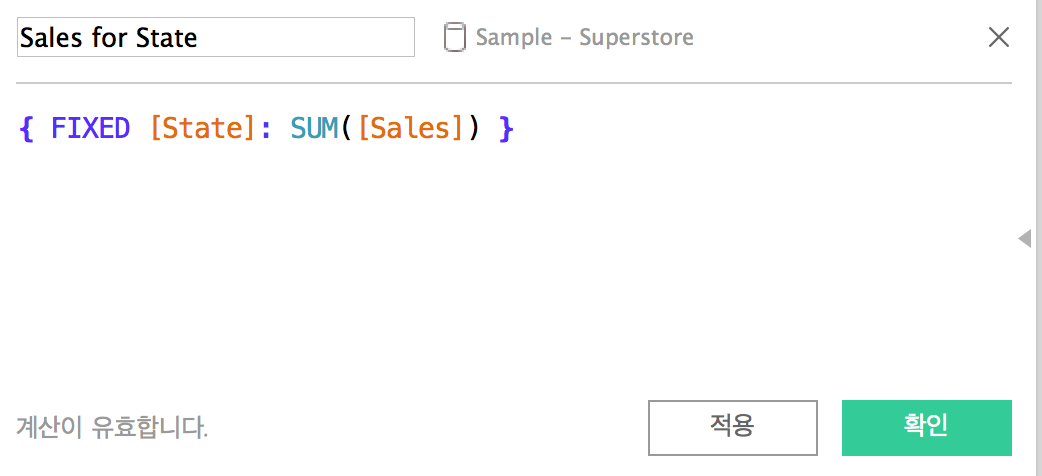This screenshot has width=1042, height=476.
Task: Click the 적용 (Apply) button
Action: [732, 427]
